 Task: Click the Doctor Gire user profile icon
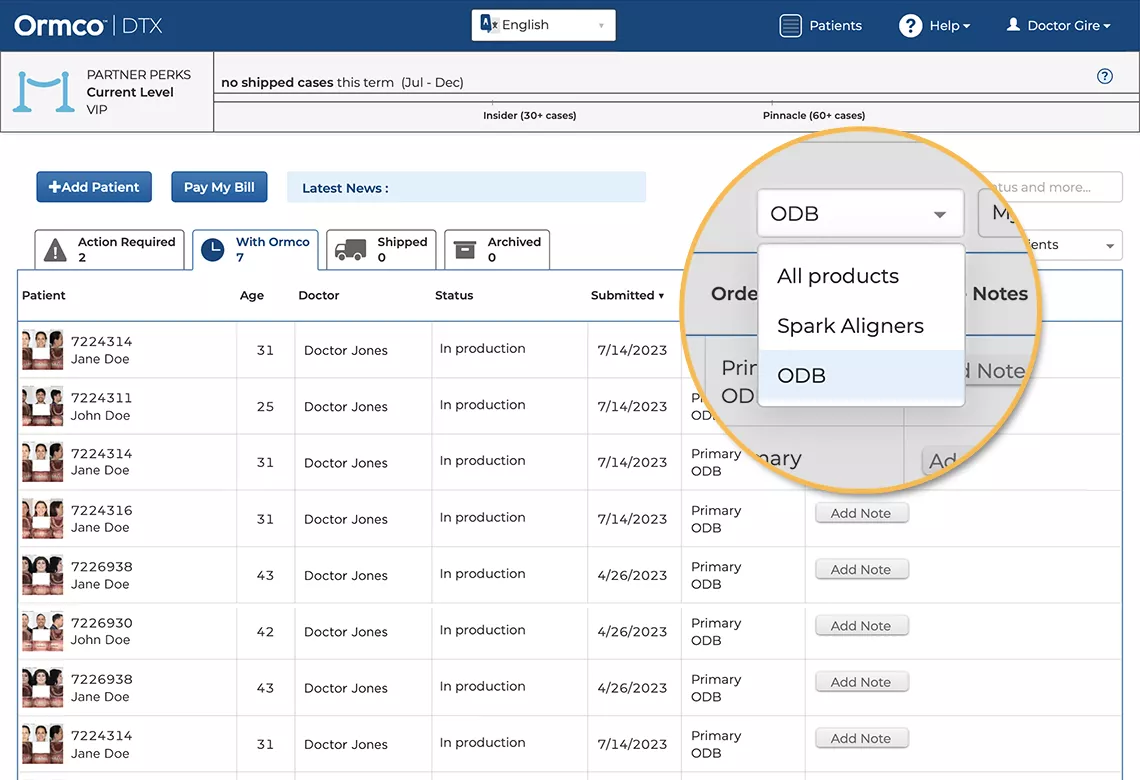[x=1013, y=25]
